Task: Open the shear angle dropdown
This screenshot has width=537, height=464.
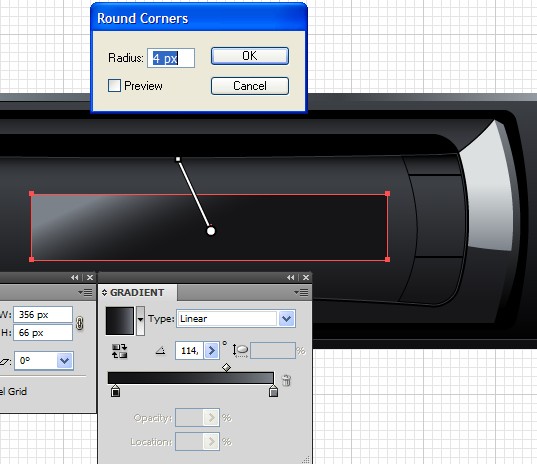Action: (64, 360)
